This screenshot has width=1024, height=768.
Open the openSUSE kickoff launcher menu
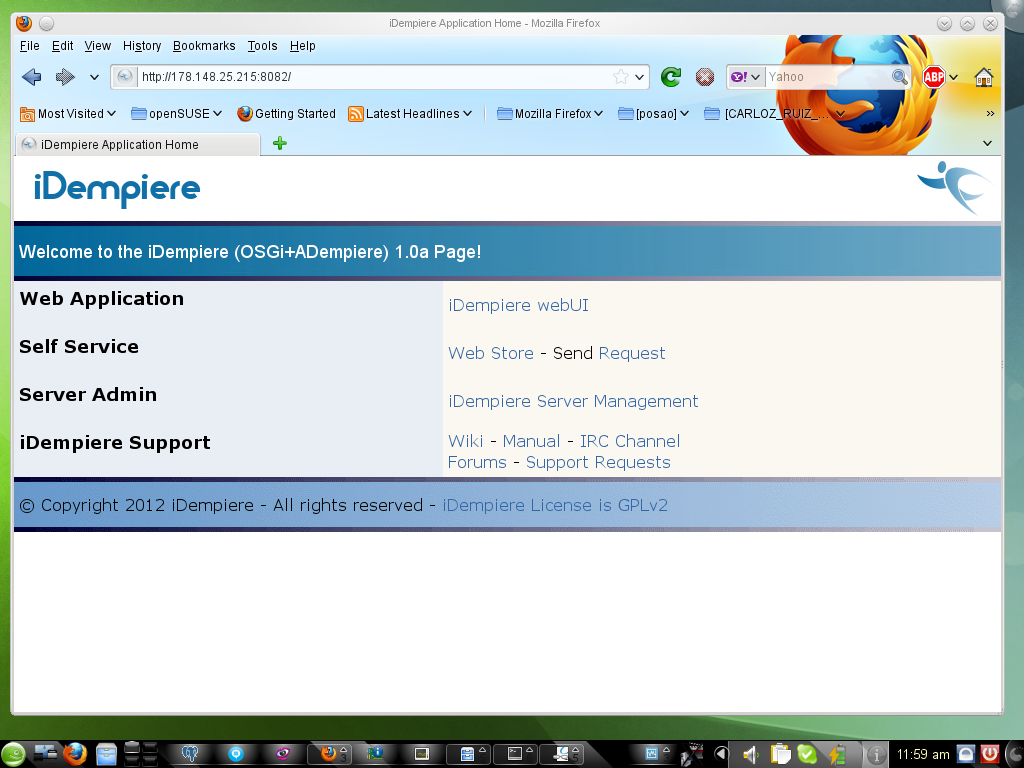tap(12, 754)
